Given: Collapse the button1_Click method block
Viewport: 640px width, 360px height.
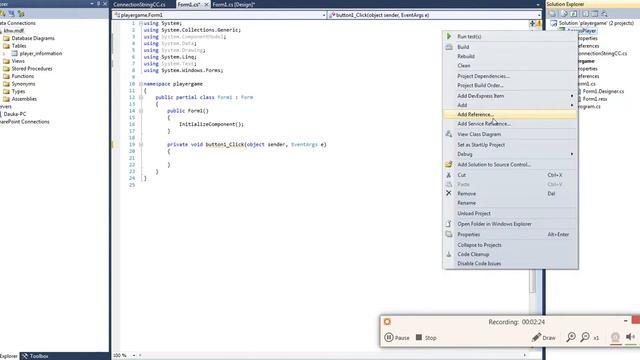Looking at the screenshot, I should [x=141, y=144].
